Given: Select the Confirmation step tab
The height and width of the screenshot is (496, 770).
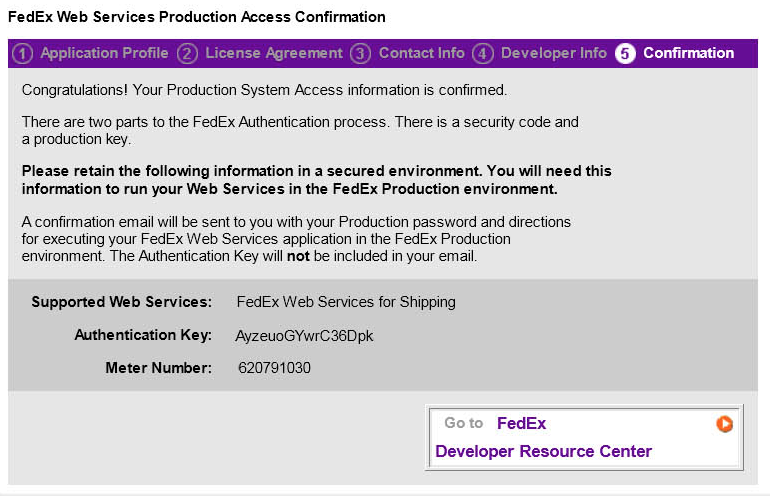Looking at the screenshot, I should coord(688,53).
